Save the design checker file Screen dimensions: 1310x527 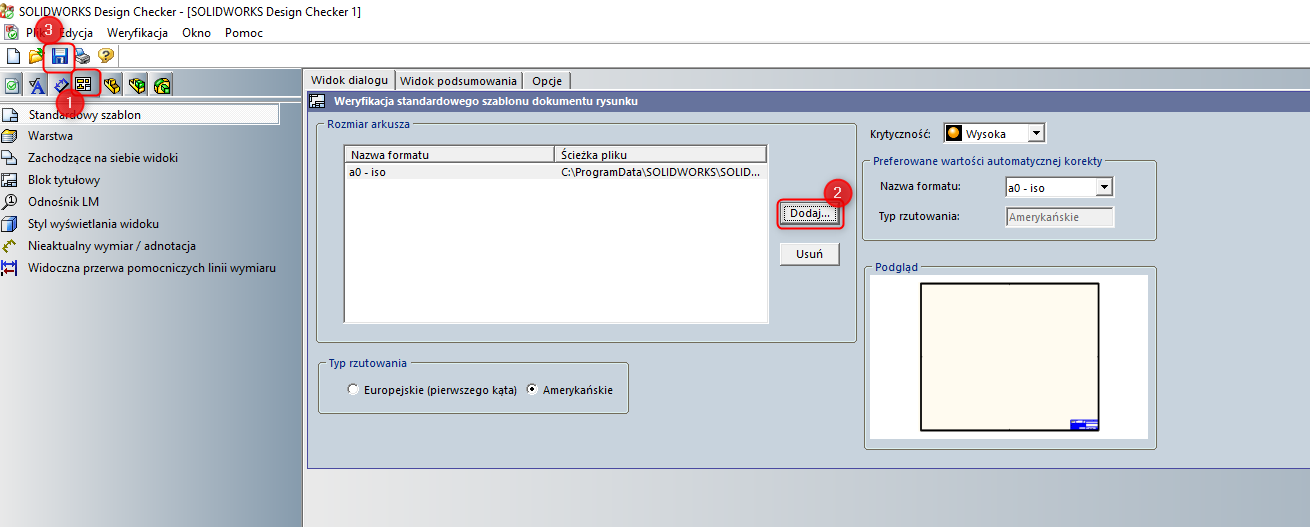(60, 56)
